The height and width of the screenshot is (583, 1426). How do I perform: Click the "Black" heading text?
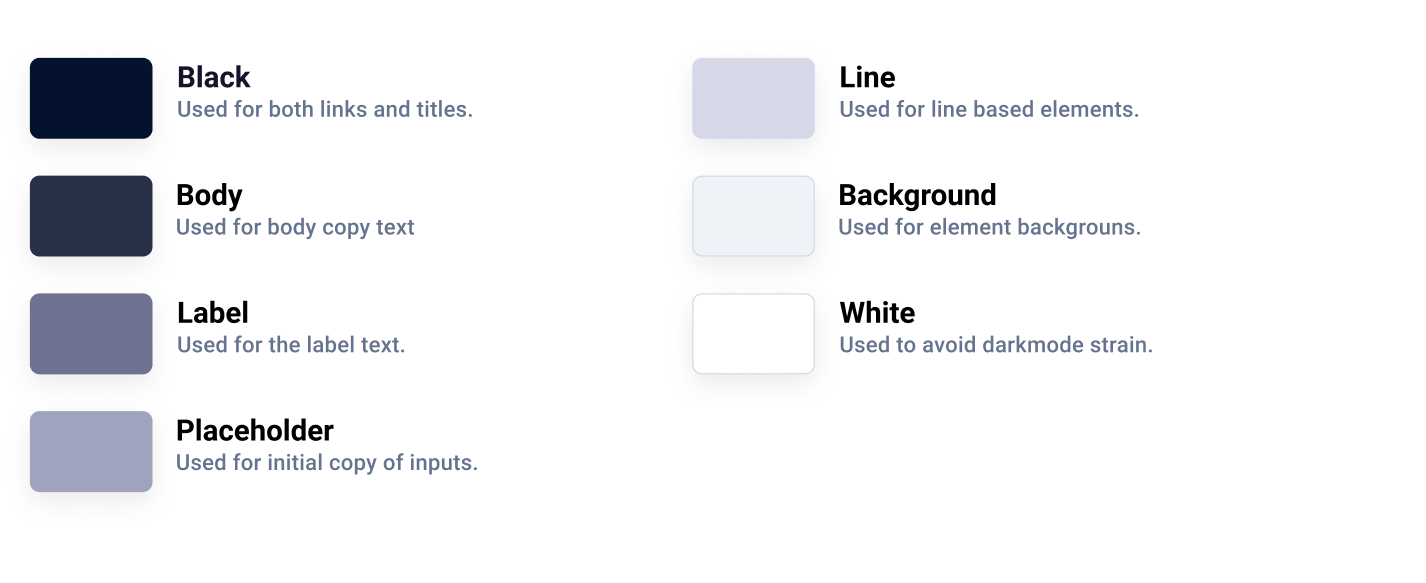coord(214,77)
